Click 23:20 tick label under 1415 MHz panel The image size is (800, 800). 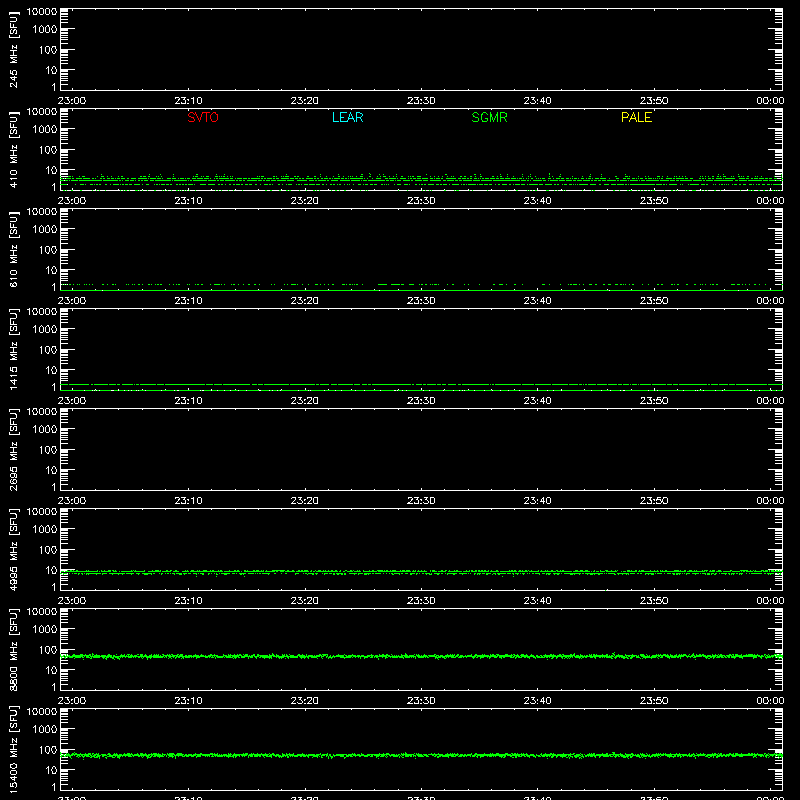(x=305, y=401)
